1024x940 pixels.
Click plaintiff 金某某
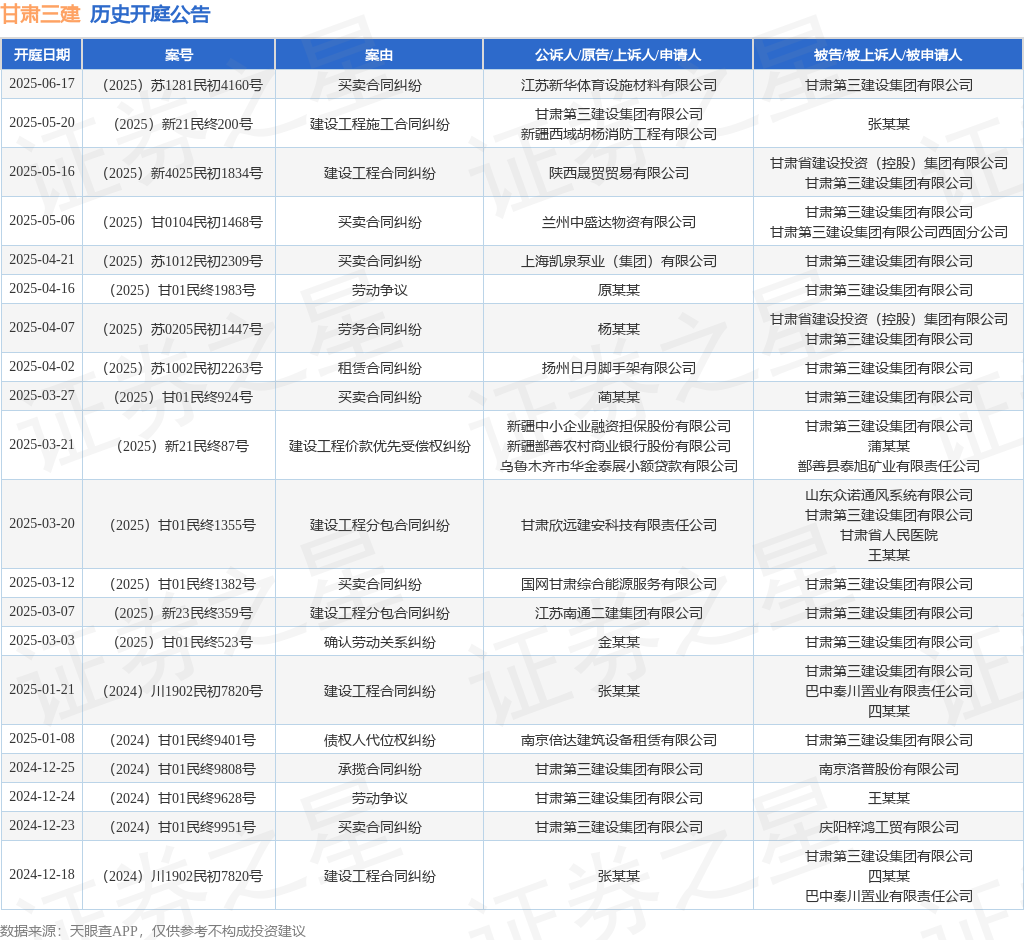[x=618, y=643]
